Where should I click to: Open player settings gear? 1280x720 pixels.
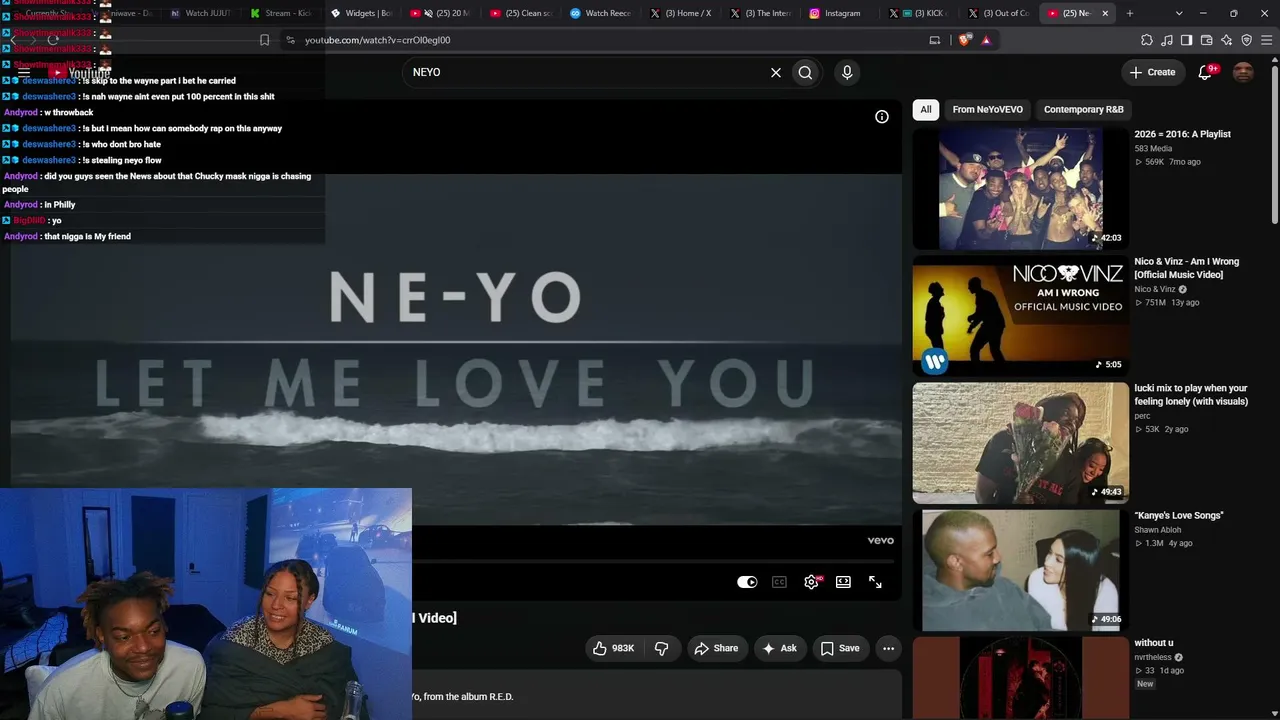point(811,582)
